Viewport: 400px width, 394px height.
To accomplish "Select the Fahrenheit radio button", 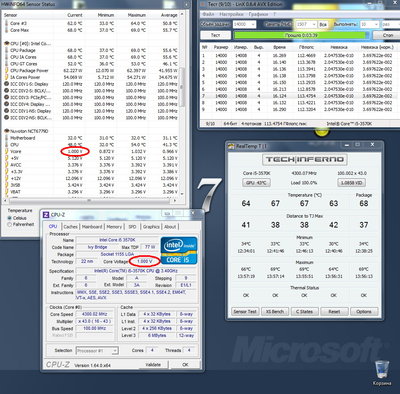I will pyautogui.click(x=9, y=224).
